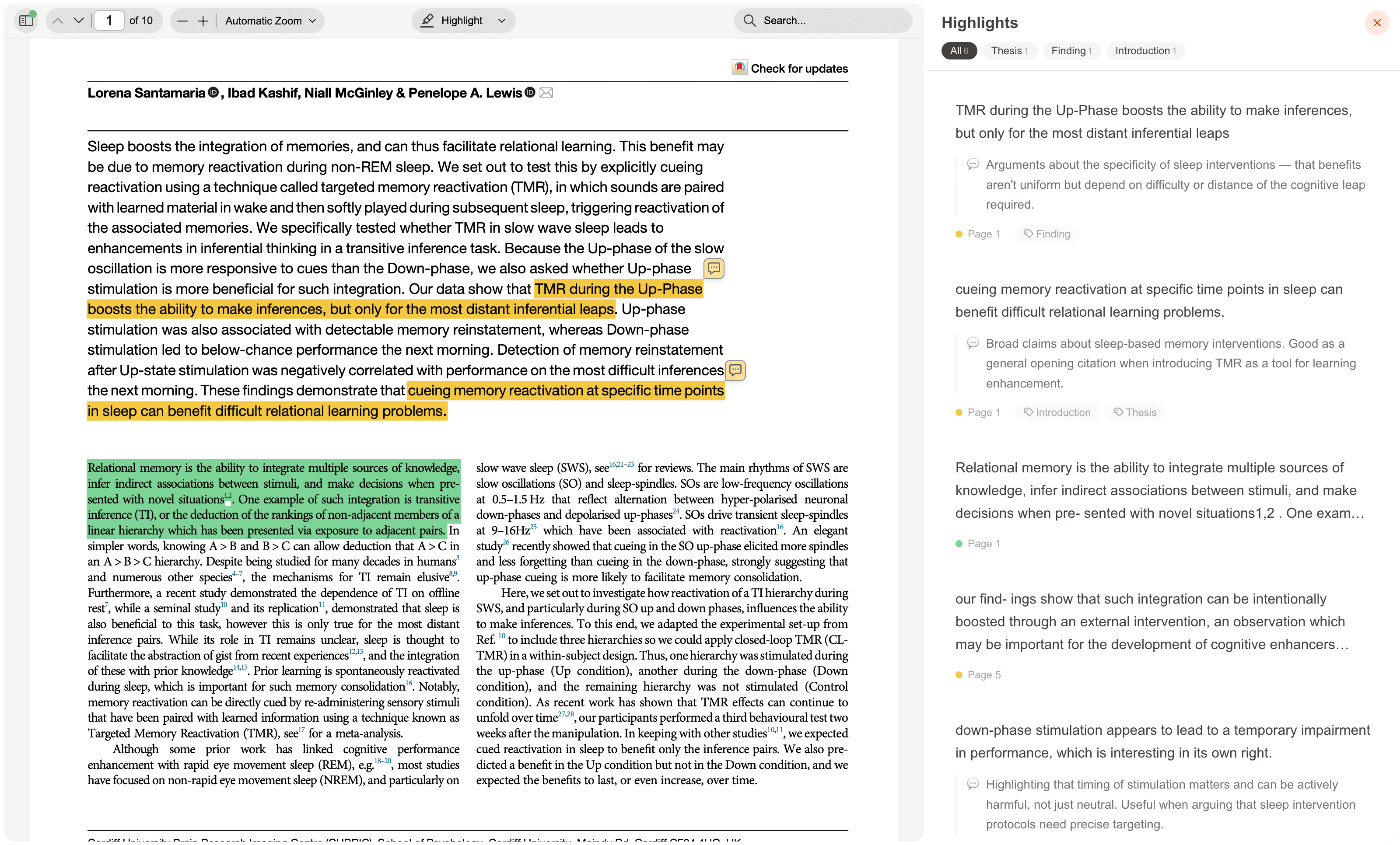Click the green highlighted 'Relational memory' paragraph
This screenshot has height=845, width=1400.
click(x=273, y=499)
